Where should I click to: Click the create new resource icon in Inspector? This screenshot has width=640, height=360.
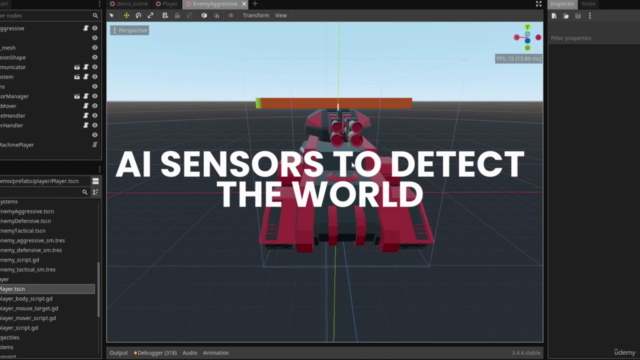point(554,16)
